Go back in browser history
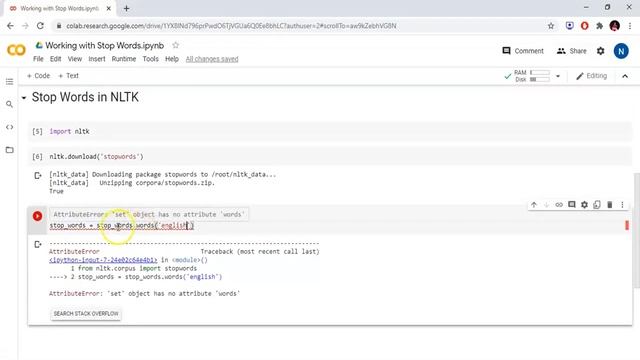Screen dimensions: 640x360 (x=10, y=26)
